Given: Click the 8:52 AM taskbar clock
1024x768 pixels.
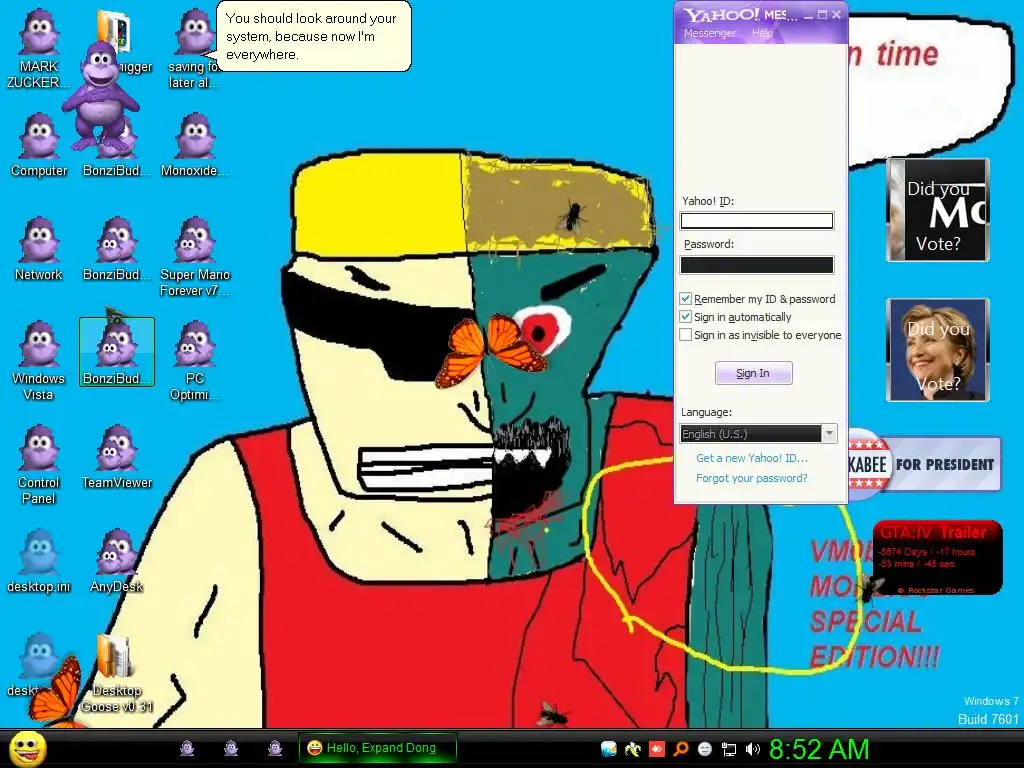Looking at the screenshot, I should pos(819,749).
